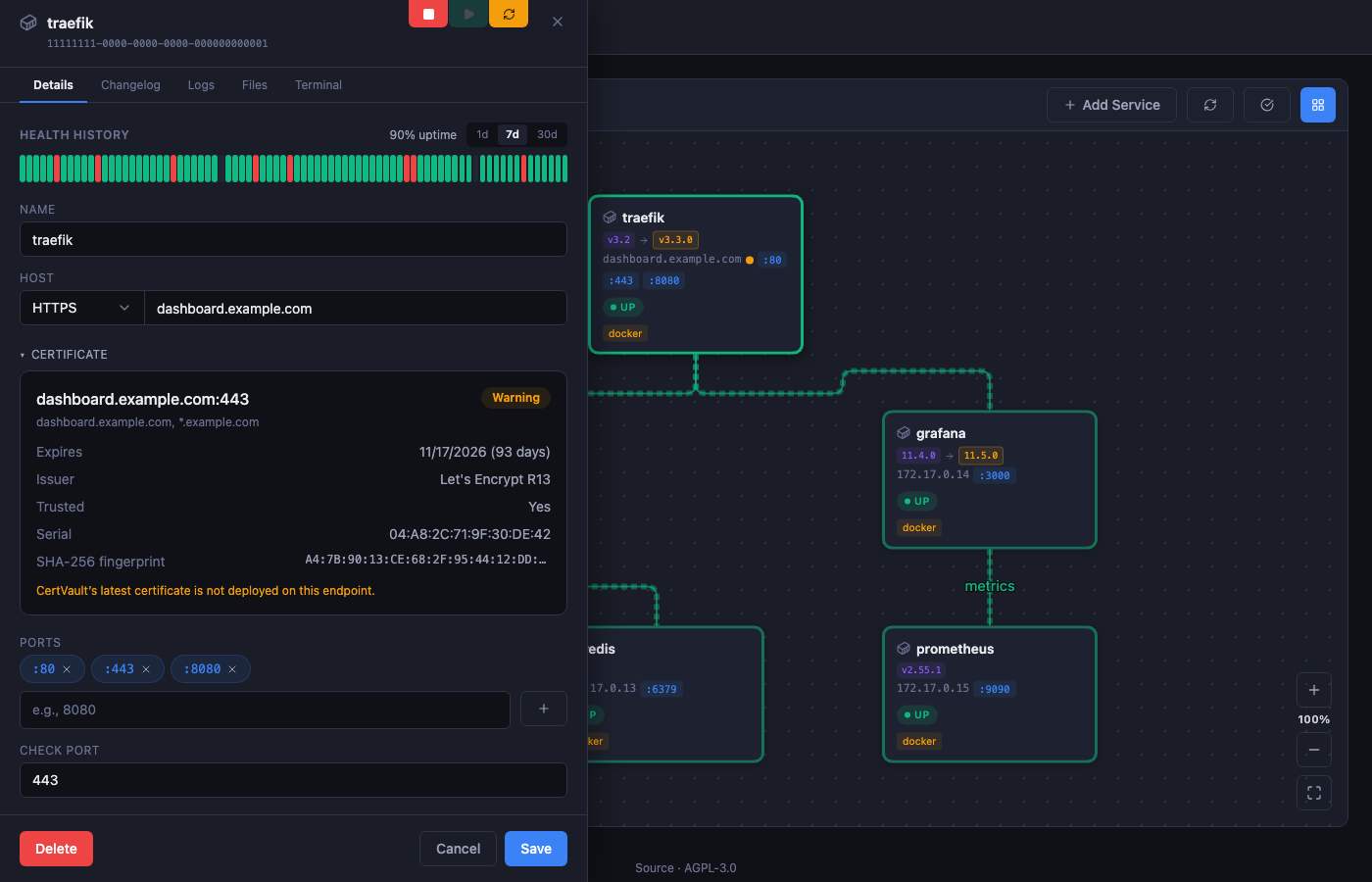Image resolution: width=1372 pixels, height=882 pixels.
Task: Close the traefik details panel
Action: (558, 22)
